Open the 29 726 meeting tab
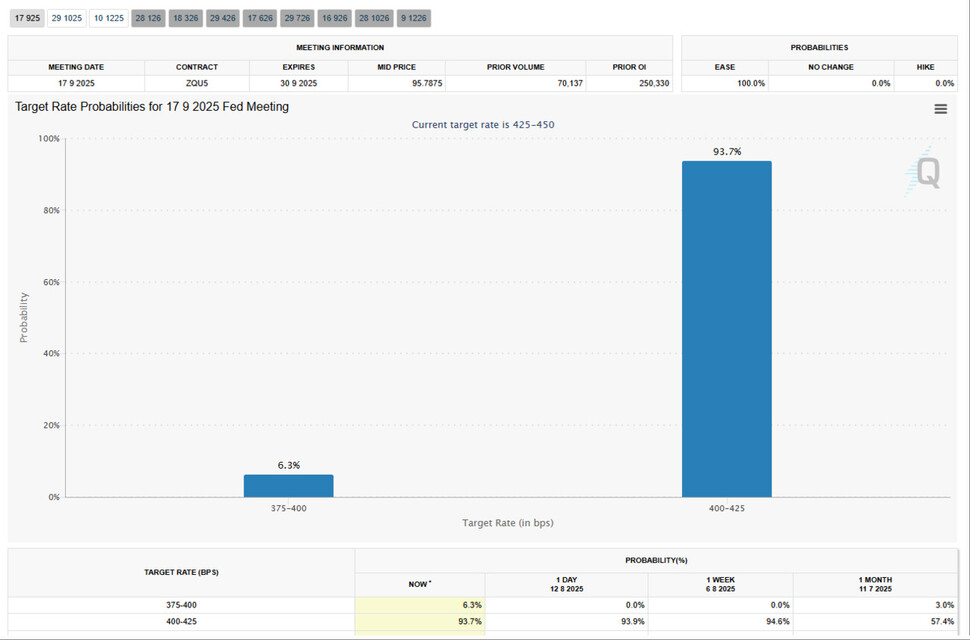The width and height of the screenshot is (970, 640). coord(297,18)
